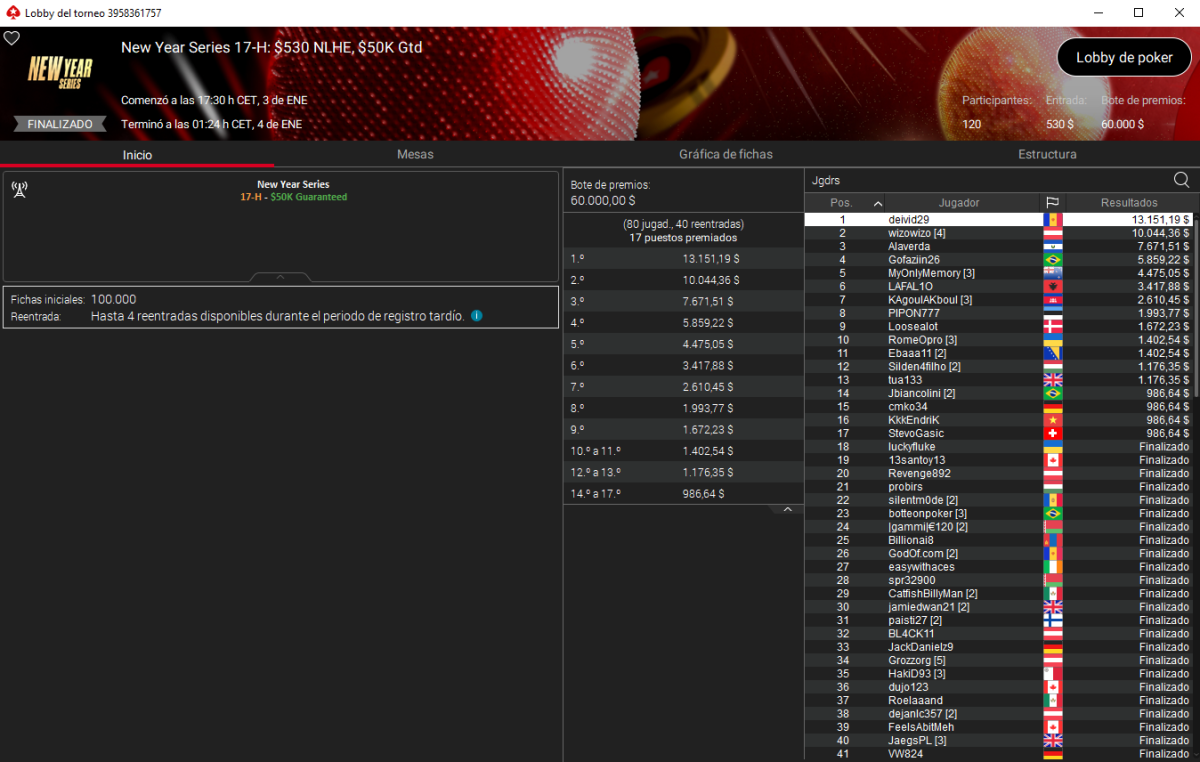Click the Brazil flag beside Gofaziin26
The width and height of the screenshot is (1200, 762).
[x=1052, y=260]
